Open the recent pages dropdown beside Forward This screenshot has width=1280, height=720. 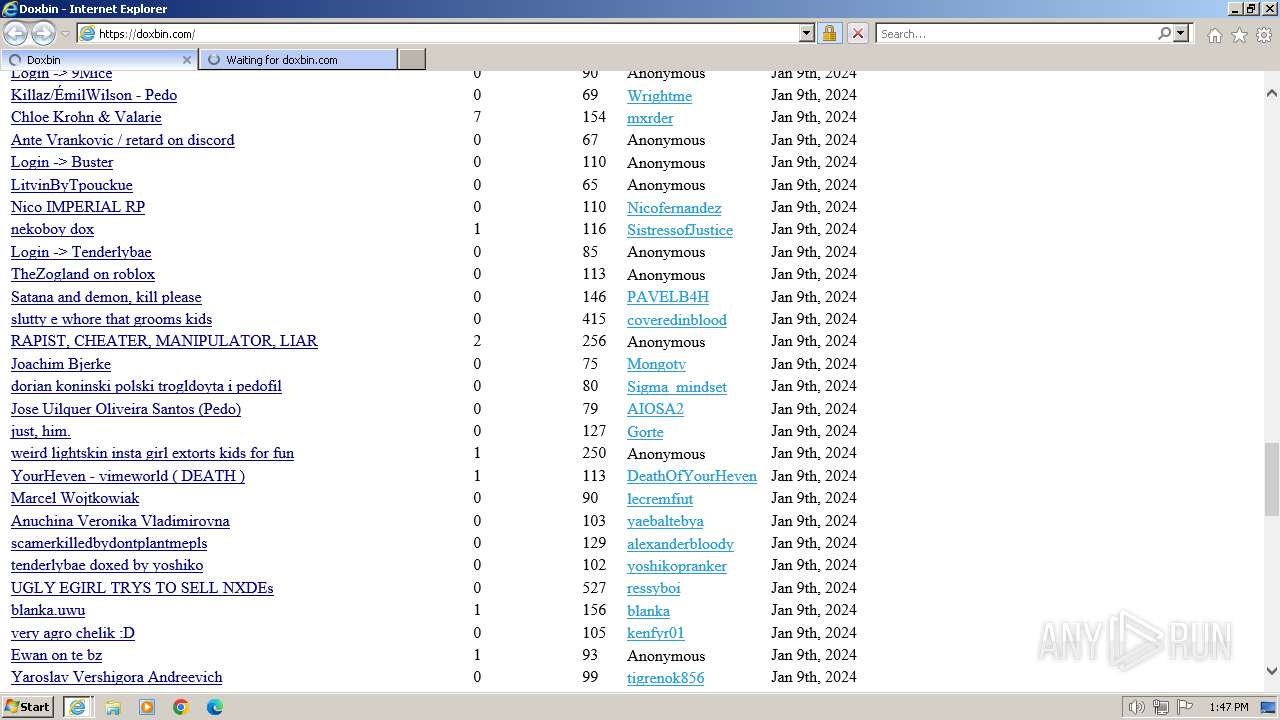pyautogui.click(x=66, y=34)
